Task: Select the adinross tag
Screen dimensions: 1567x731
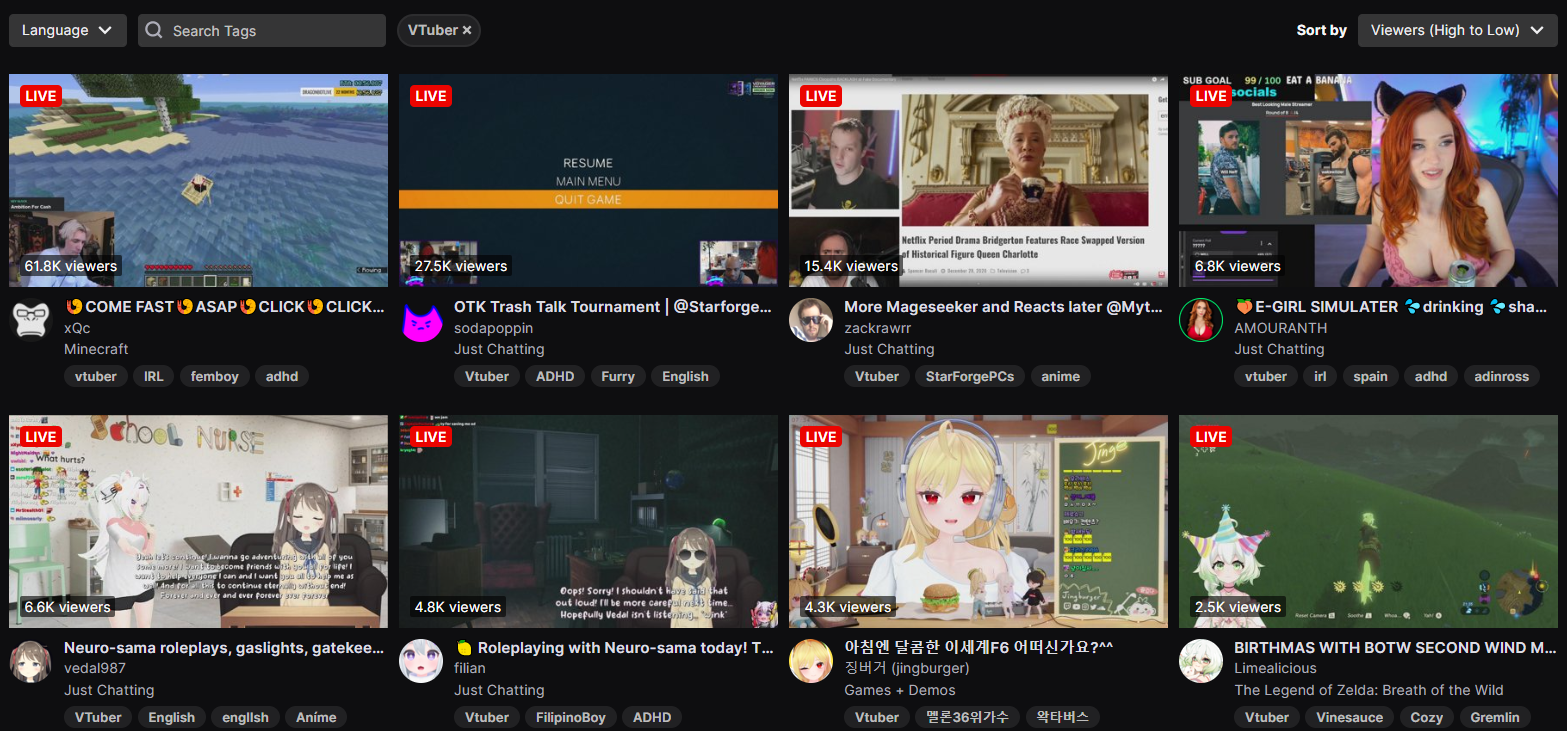Action: pos(1501,377)
